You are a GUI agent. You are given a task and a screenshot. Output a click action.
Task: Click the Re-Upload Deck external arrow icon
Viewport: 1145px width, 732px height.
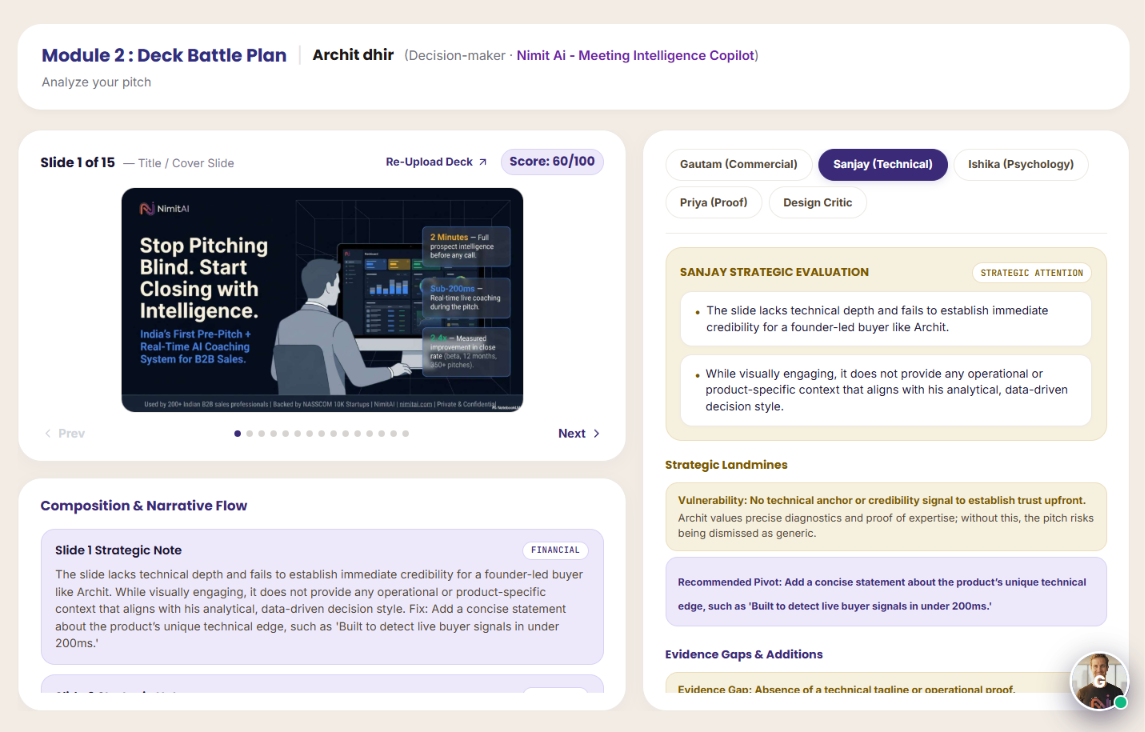(483, 162)
